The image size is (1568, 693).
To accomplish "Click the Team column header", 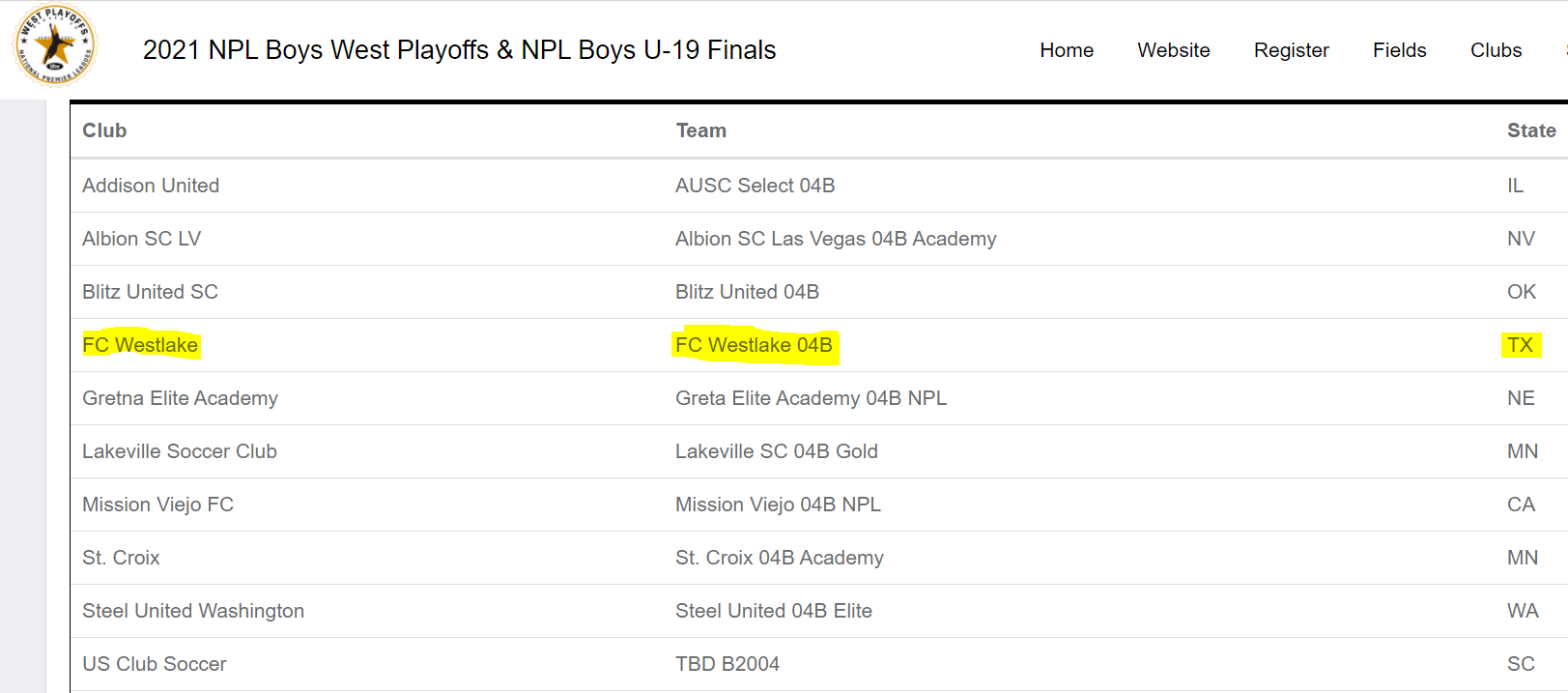I will [701, 130].
